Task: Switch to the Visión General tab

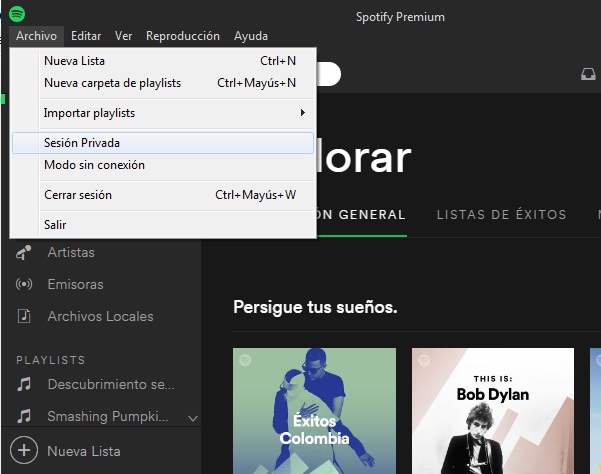Action: click(361, 215)
